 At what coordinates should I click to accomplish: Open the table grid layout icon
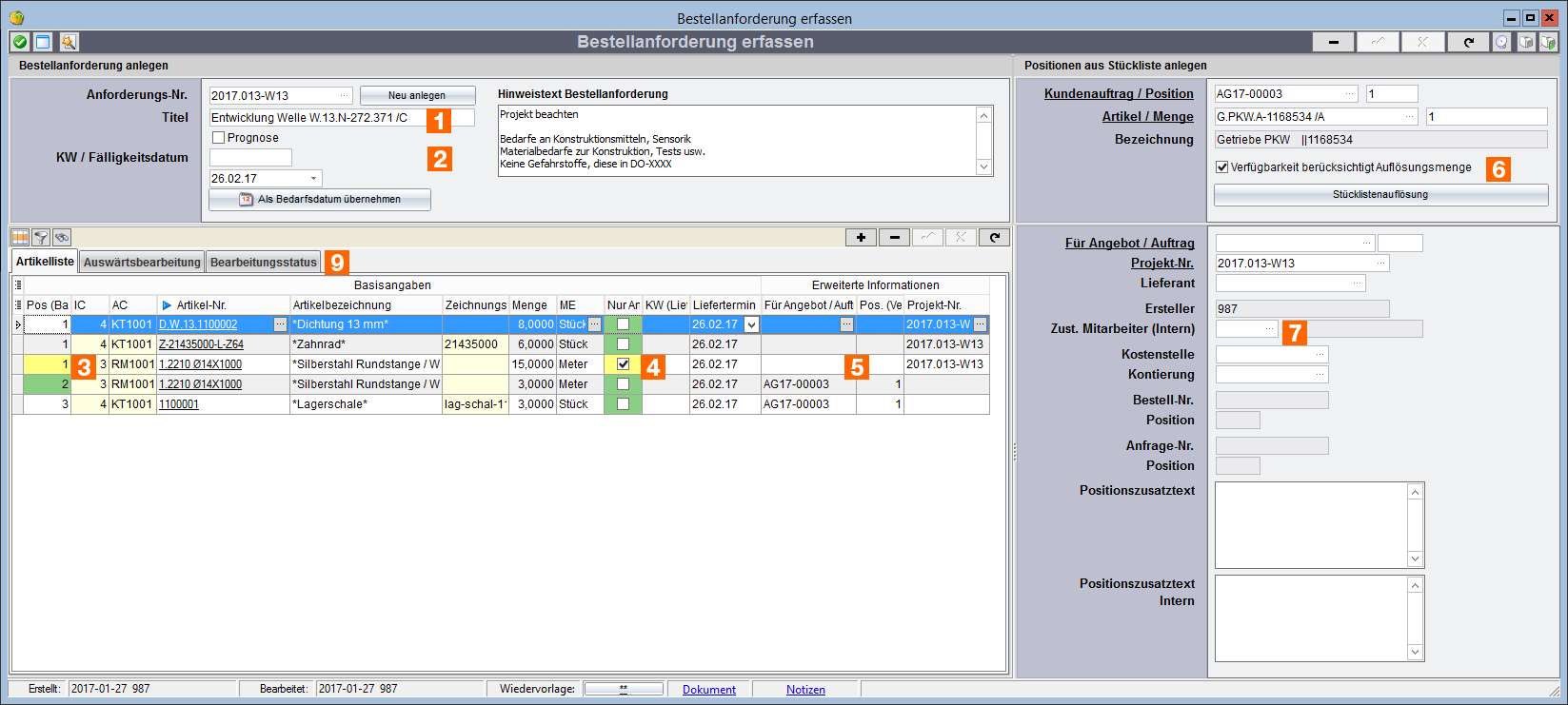click(20, 237)
